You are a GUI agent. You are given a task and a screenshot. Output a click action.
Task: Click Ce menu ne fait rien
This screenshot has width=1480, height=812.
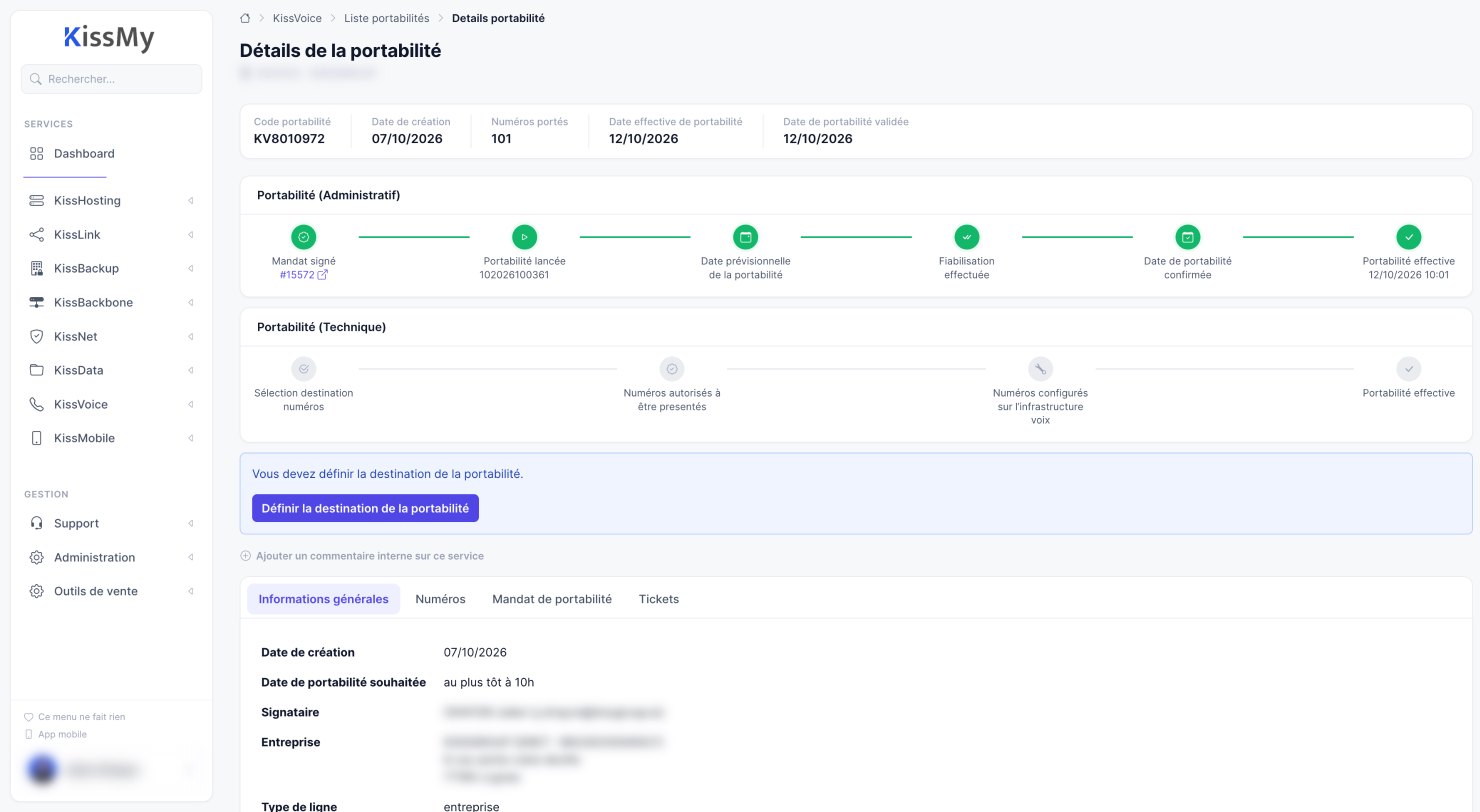pos(75,717)
